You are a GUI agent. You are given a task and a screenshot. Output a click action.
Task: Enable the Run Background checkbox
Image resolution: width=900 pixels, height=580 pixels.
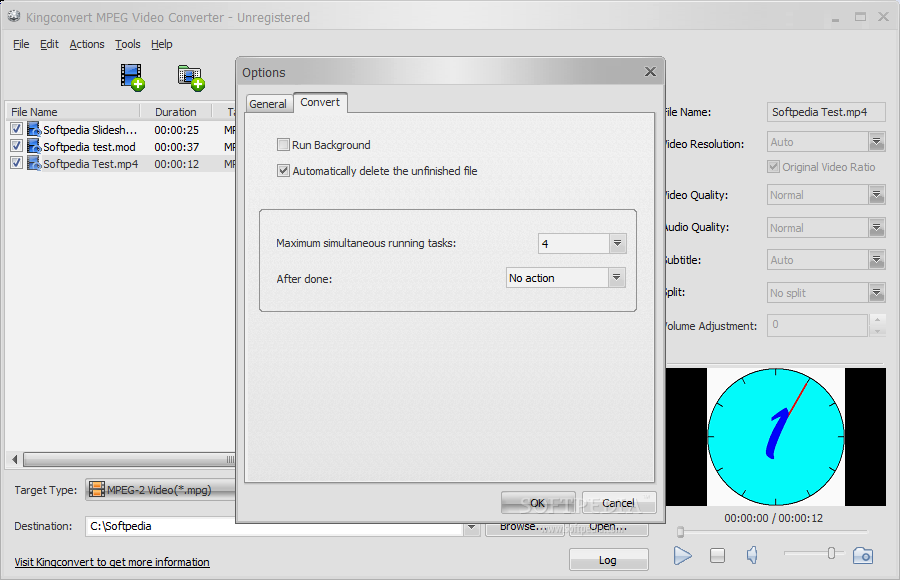[283, 145]
